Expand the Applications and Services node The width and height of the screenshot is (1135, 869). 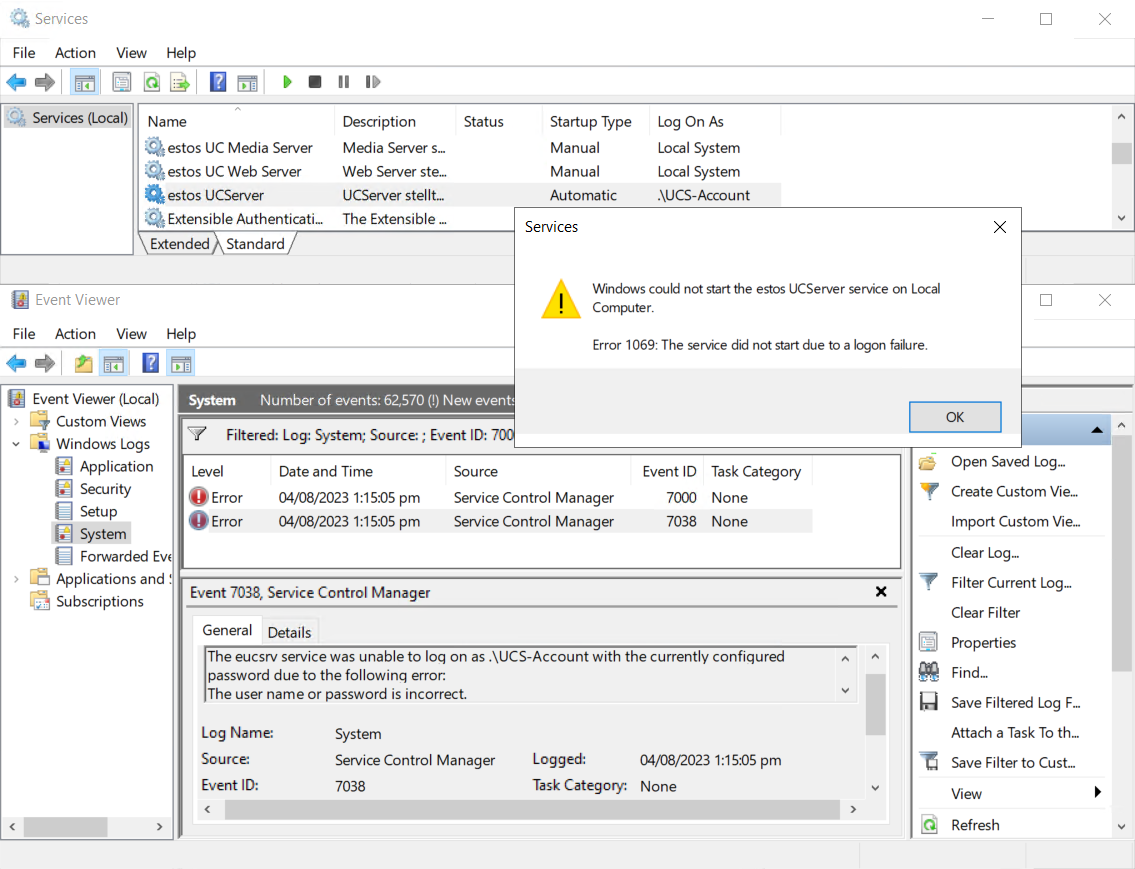click(16, 579)
